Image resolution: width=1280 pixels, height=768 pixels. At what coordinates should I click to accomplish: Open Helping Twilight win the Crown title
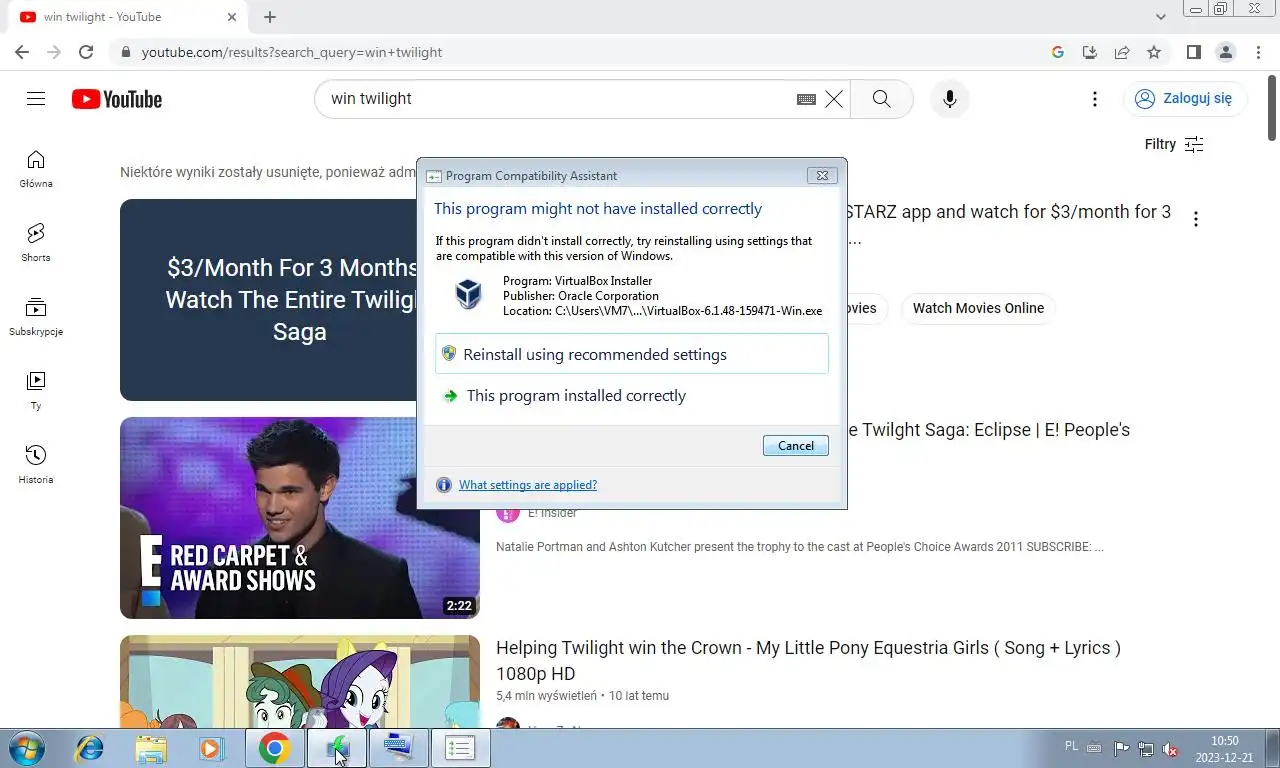pos(808,660)
